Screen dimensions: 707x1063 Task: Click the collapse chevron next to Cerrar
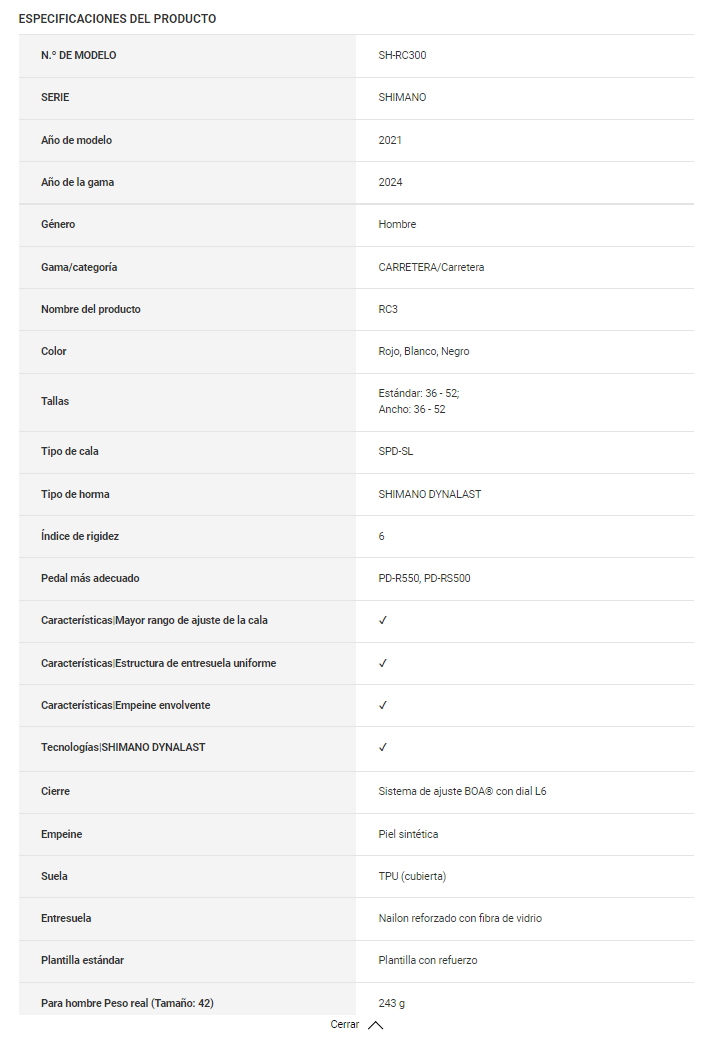[376, 1025]
